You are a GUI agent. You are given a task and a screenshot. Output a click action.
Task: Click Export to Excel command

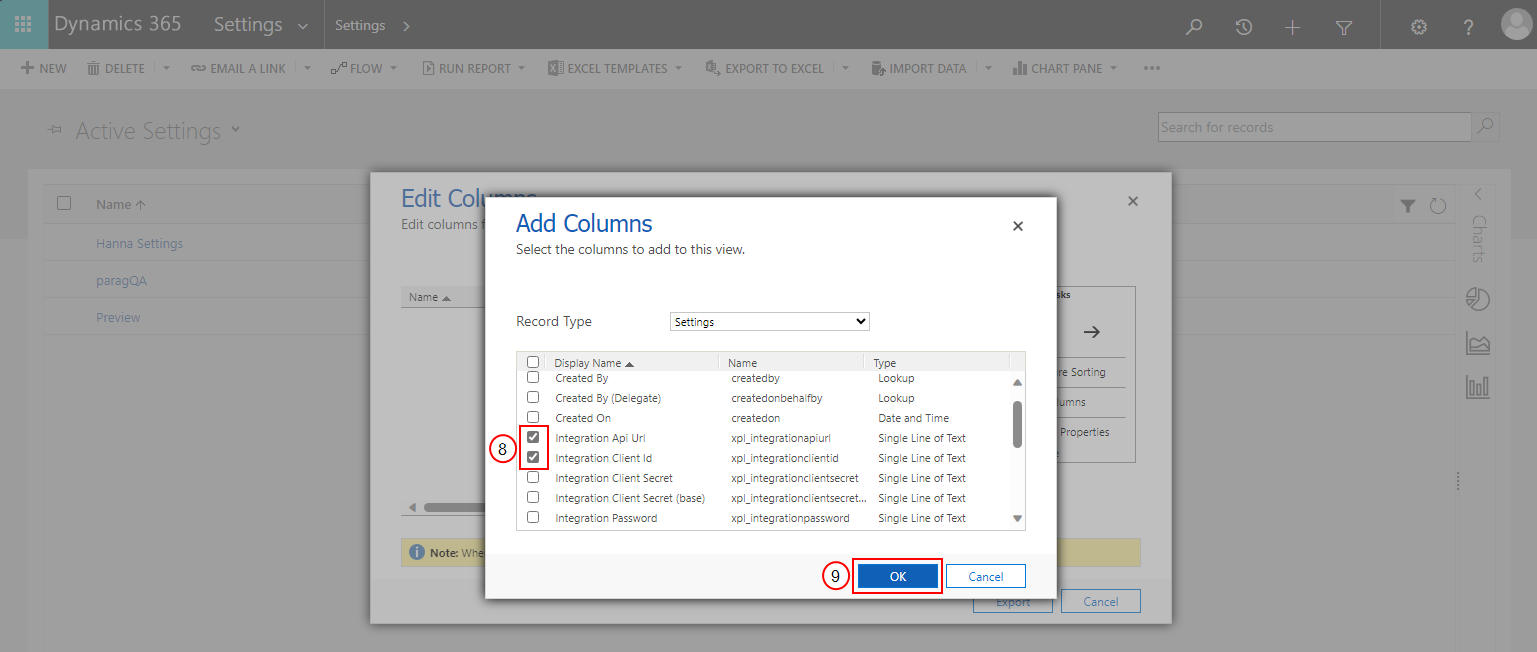click(x=764, y=68)
